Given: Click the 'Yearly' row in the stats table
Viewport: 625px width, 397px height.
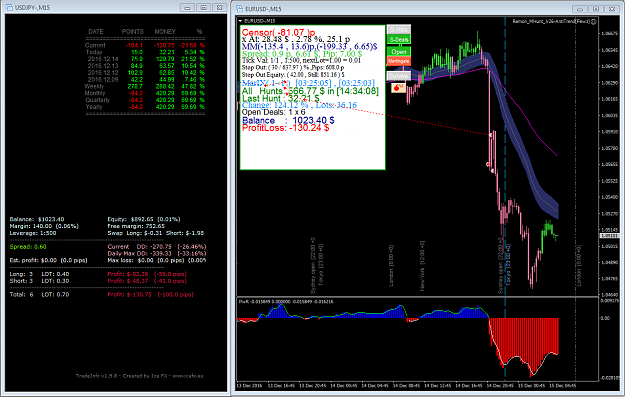Looking at the screenshot, I should 145,107.
